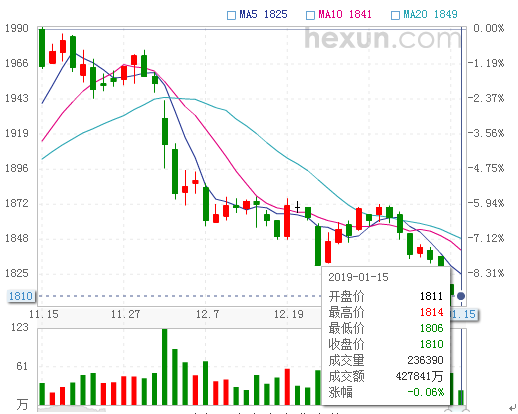Viewport: 518px width, 414px height.
Task: Click the turnover value 427841万
Action: [x=419, y=376]
